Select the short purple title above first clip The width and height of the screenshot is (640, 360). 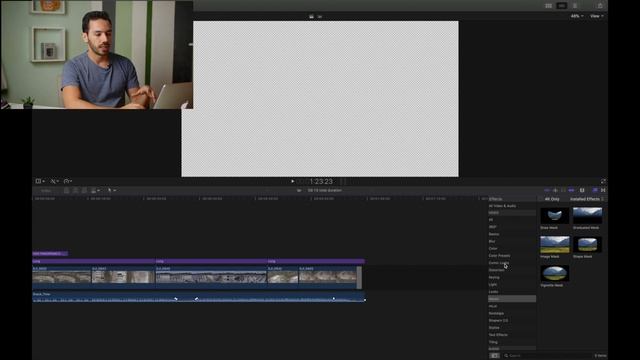50,253
